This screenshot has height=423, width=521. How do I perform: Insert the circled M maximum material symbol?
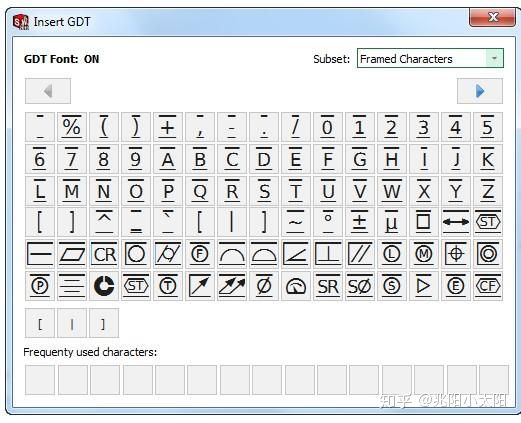click(424, 254)
